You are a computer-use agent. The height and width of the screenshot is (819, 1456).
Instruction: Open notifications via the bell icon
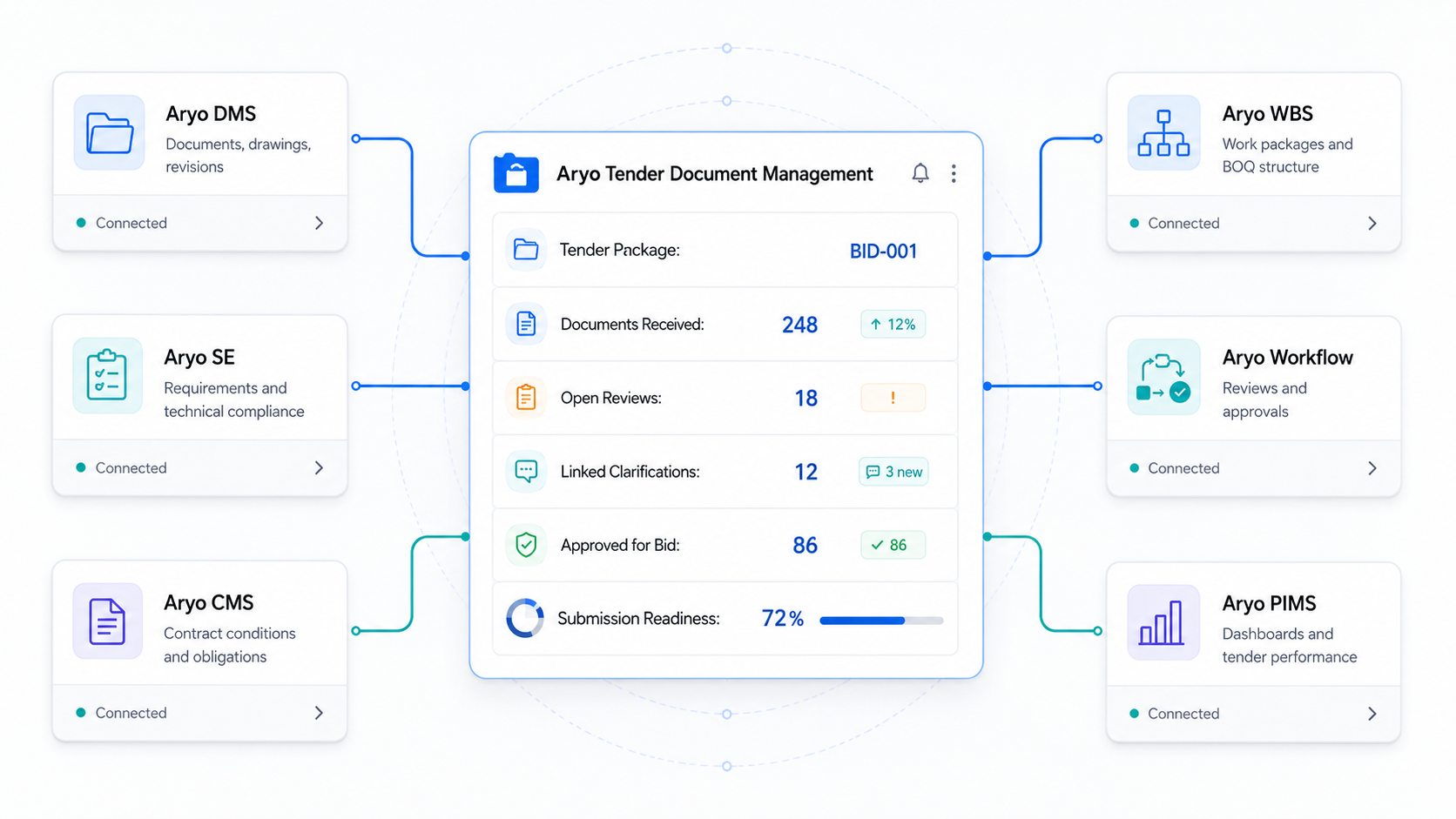(x=920, y=173)
